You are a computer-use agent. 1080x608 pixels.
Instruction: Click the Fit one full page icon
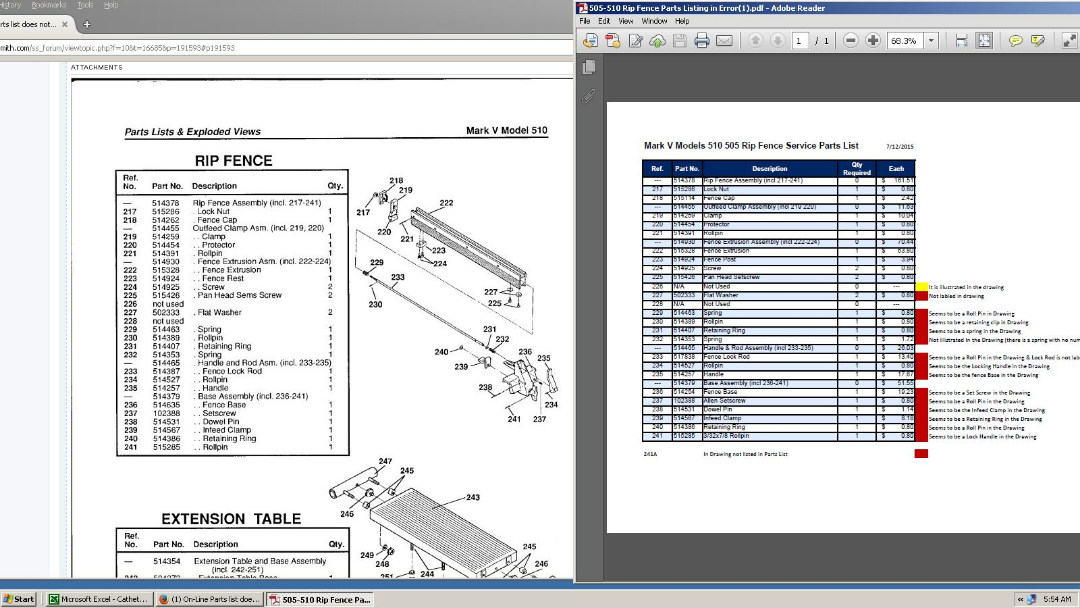tap(984, 41)
